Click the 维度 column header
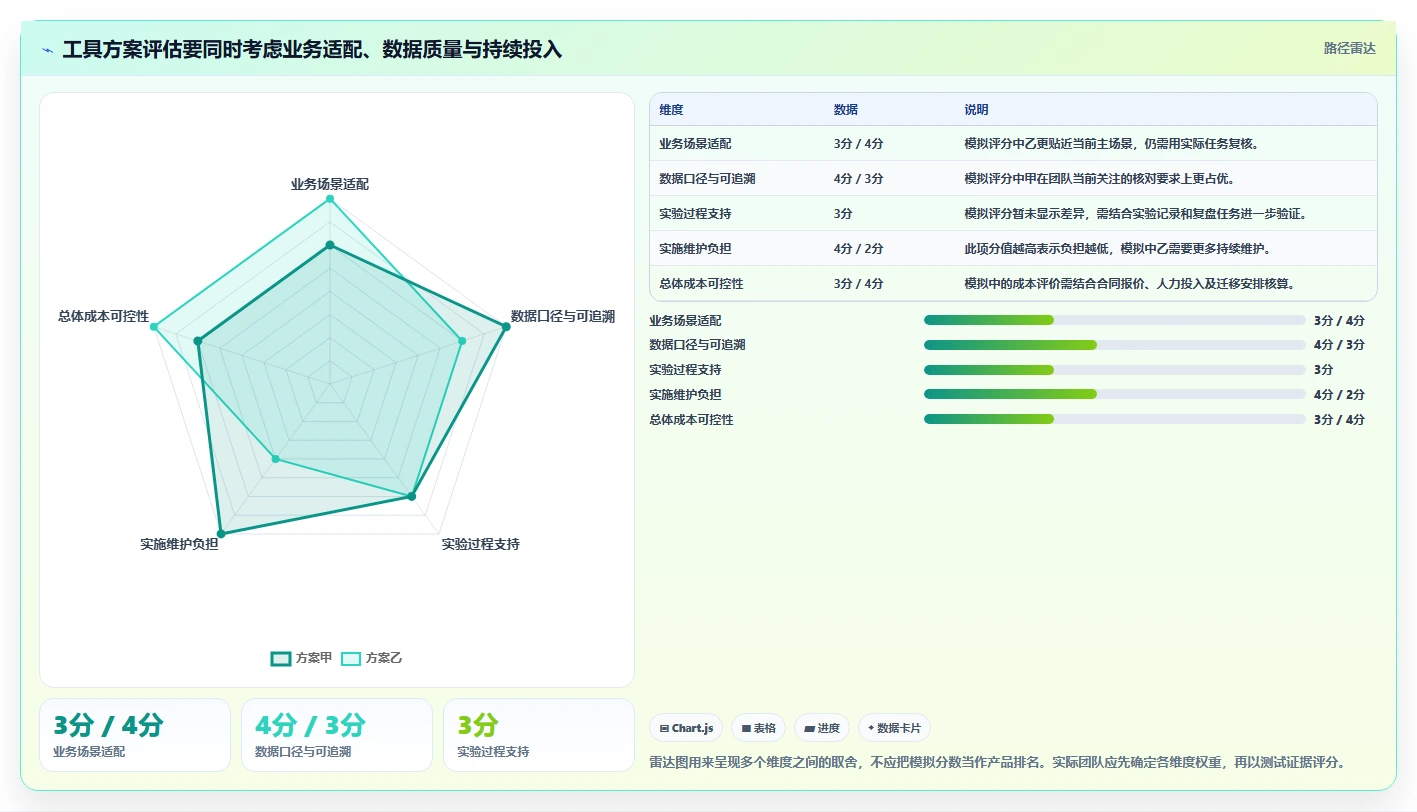1417x812 pixels. (x=671, y=110)
